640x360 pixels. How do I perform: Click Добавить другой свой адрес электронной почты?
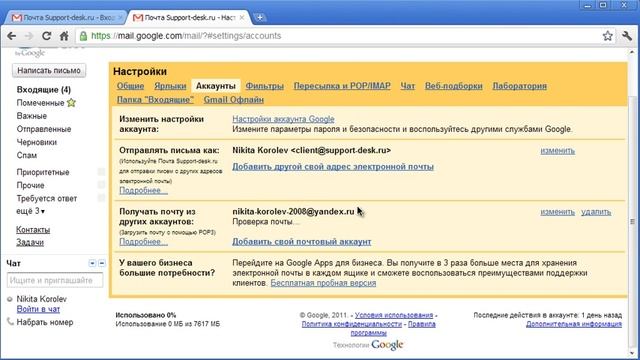[x=333, y=167]
